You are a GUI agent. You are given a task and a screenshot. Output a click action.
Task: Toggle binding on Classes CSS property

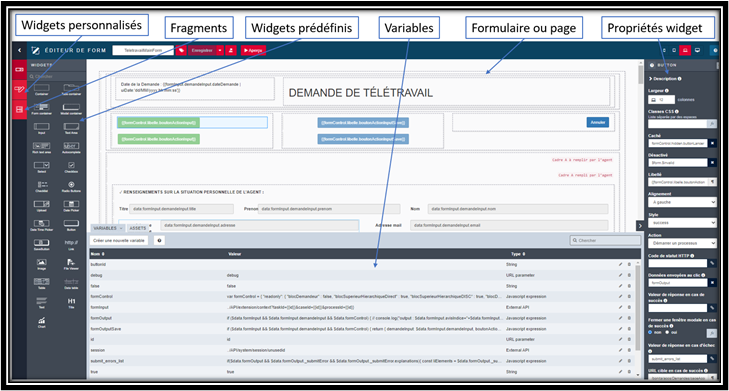(712, 124)
